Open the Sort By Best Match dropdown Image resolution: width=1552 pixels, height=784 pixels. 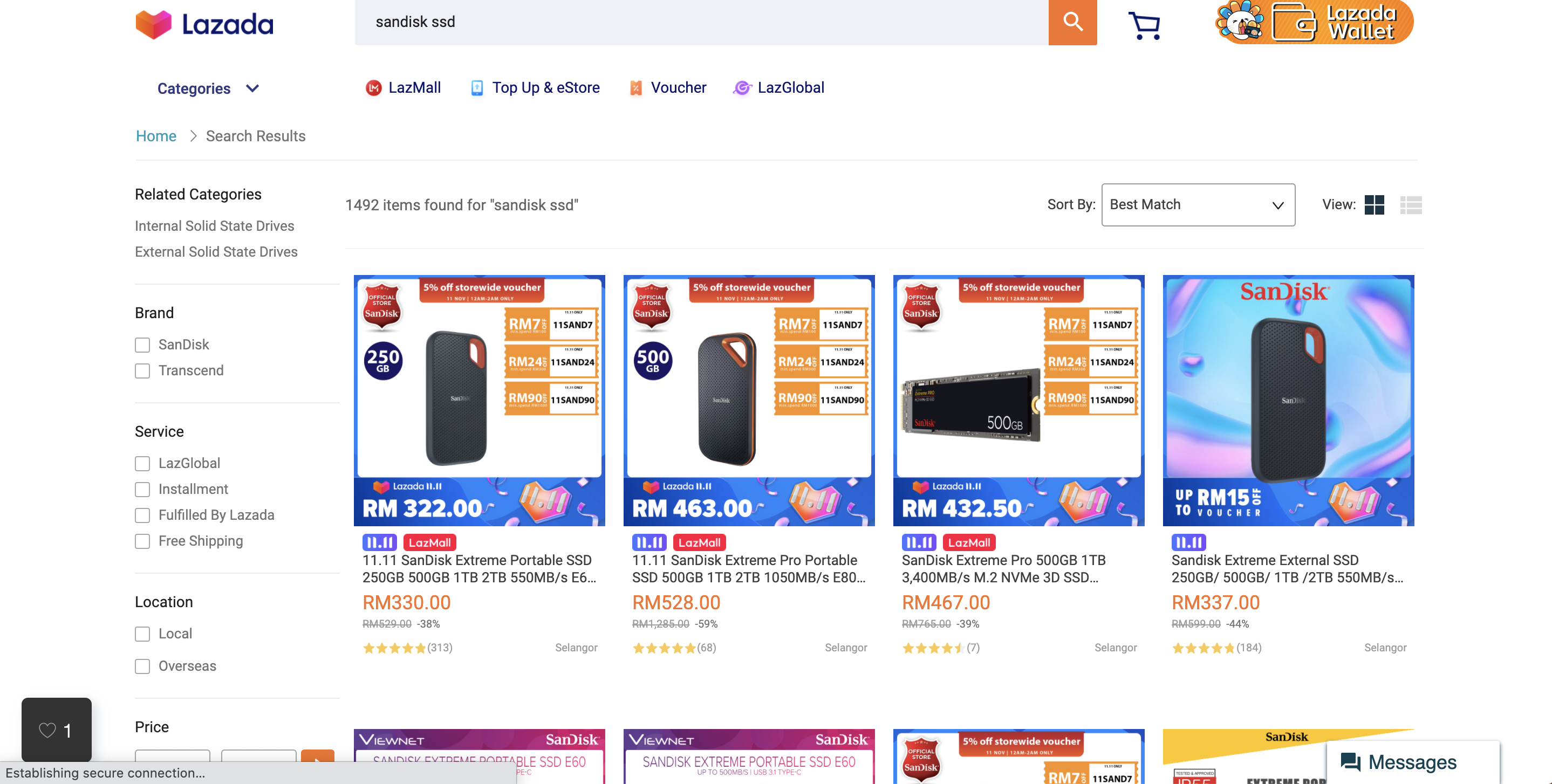[1197, 205]
